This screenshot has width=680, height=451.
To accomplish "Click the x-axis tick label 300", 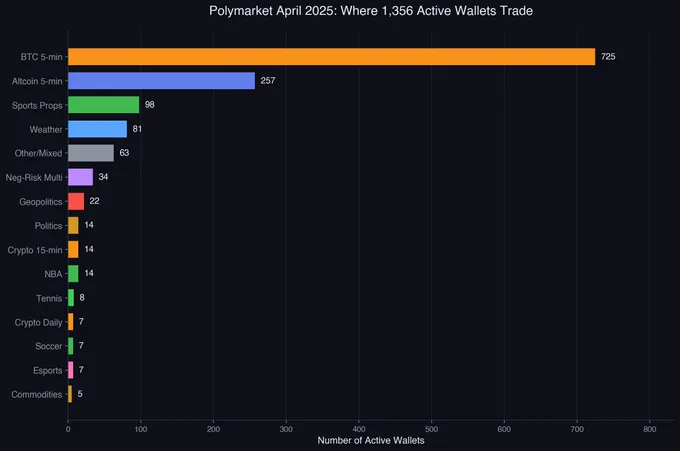I will [x=286, y=429].
